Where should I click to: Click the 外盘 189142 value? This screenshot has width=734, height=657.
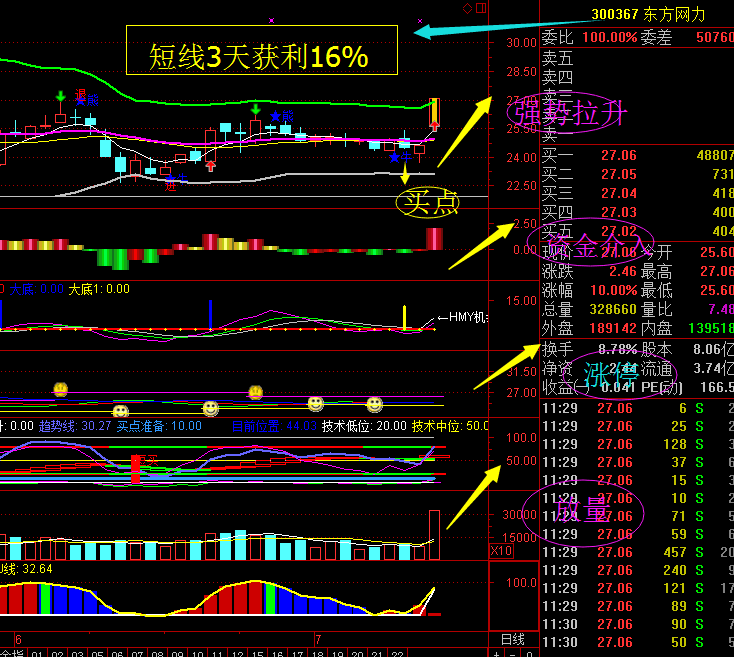pyautogui.click(x=613, y=328)
